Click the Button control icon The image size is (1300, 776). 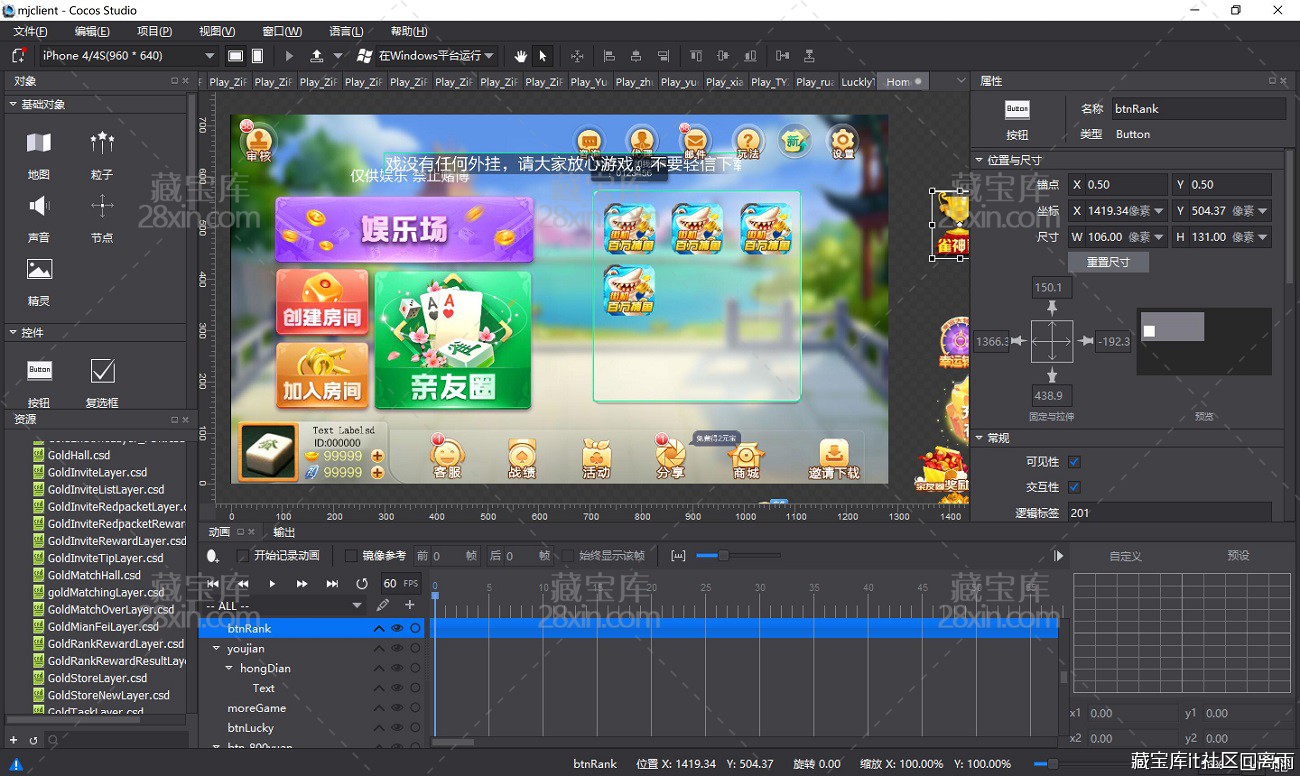point(39,370)
